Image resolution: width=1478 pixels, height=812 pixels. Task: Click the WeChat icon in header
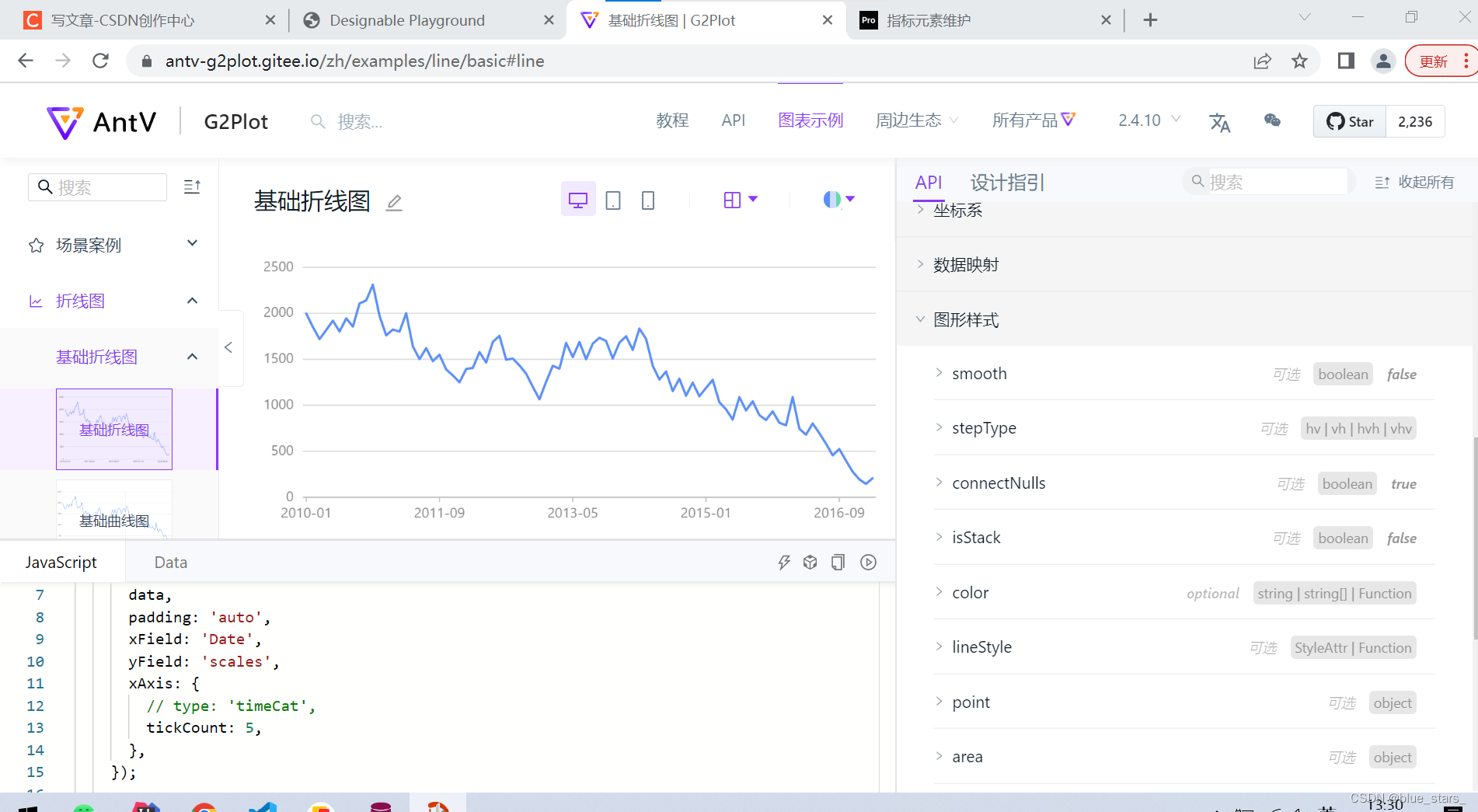[x=1271, y=120]
